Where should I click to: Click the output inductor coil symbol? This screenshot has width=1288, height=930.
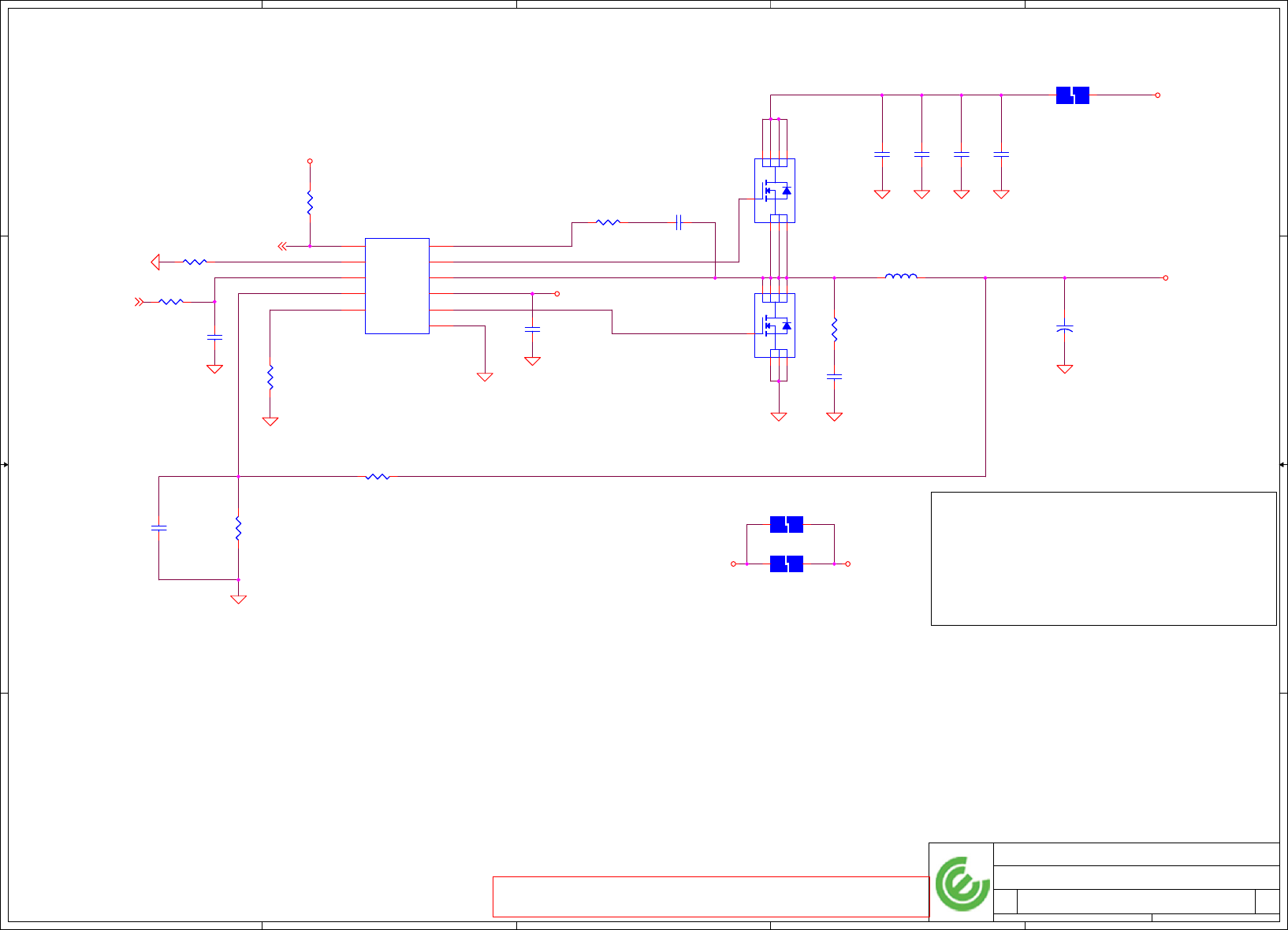click(x=901, y=276)
